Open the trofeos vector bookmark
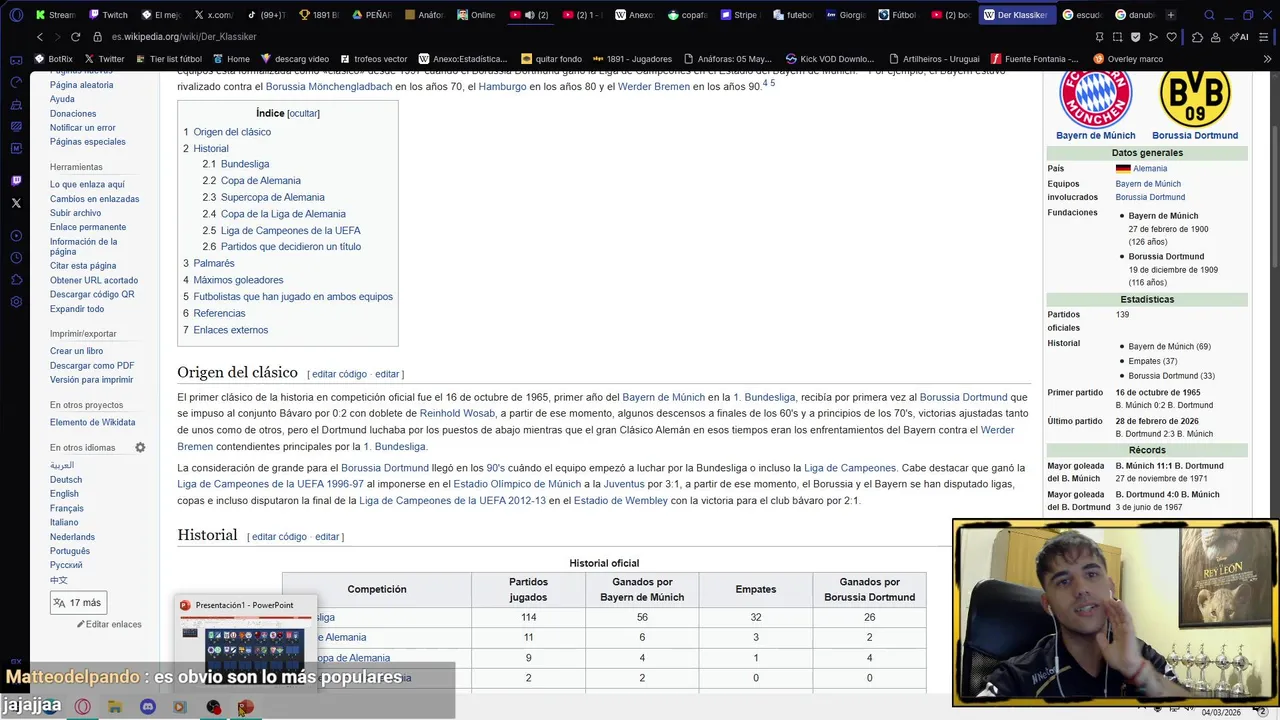Image resolution: width=1280 pixels, height=720 pixels. click(375, 59)
